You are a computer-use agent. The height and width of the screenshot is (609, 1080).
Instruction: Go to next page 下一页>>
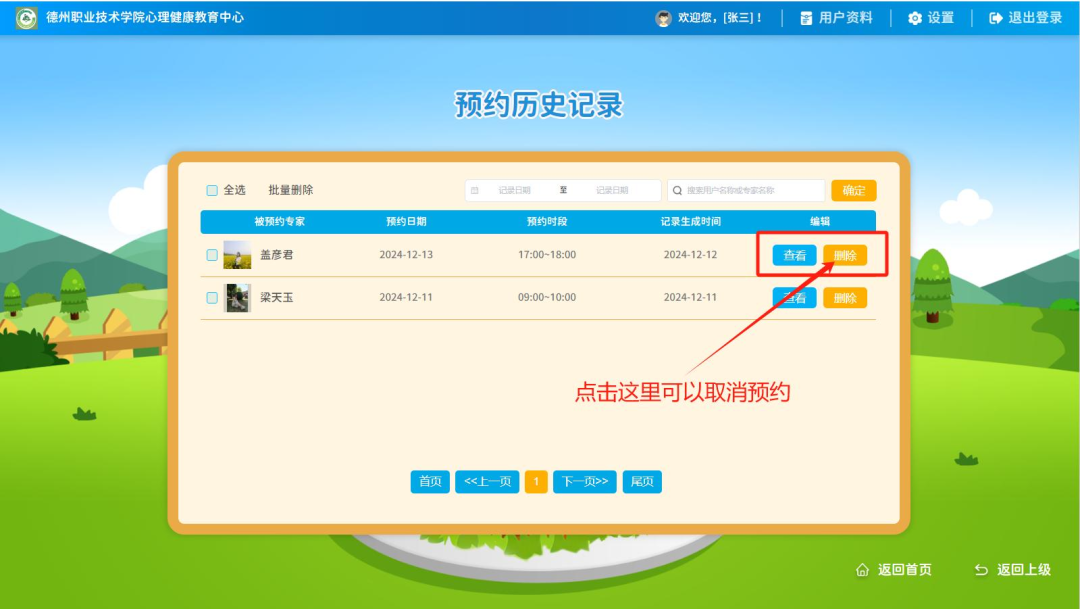[585, 482]
